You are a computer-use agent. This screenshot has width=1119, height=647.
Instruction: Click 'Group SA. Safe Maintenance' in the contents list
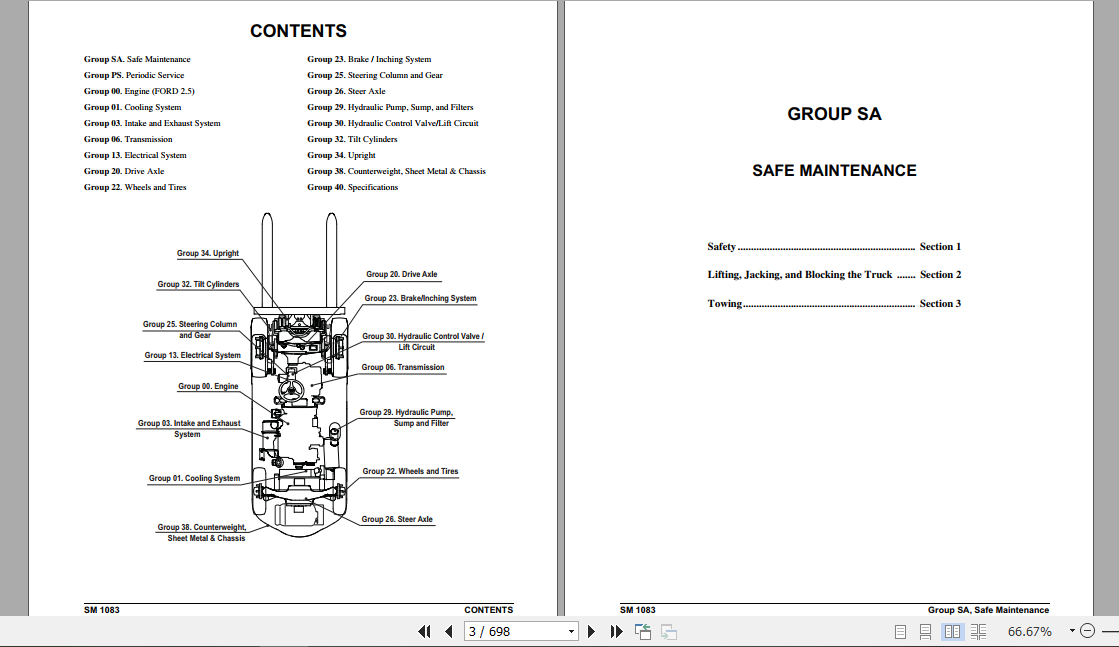click(137, 59)
